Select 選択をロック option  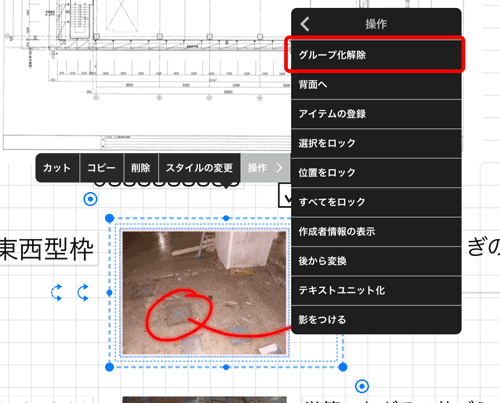pyautogui.click(x=376, y=143)
